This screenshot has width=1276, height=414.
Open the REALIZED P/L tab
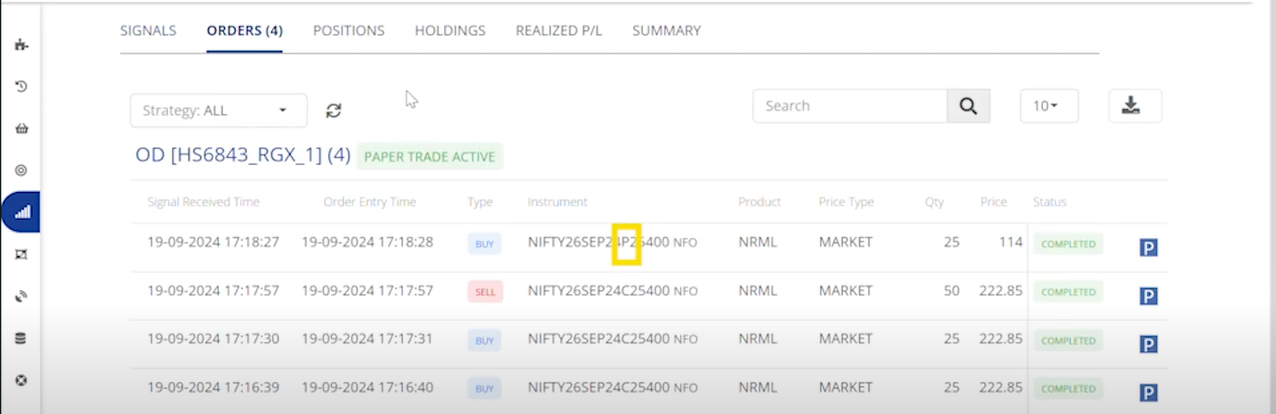[x=558, y=31]
